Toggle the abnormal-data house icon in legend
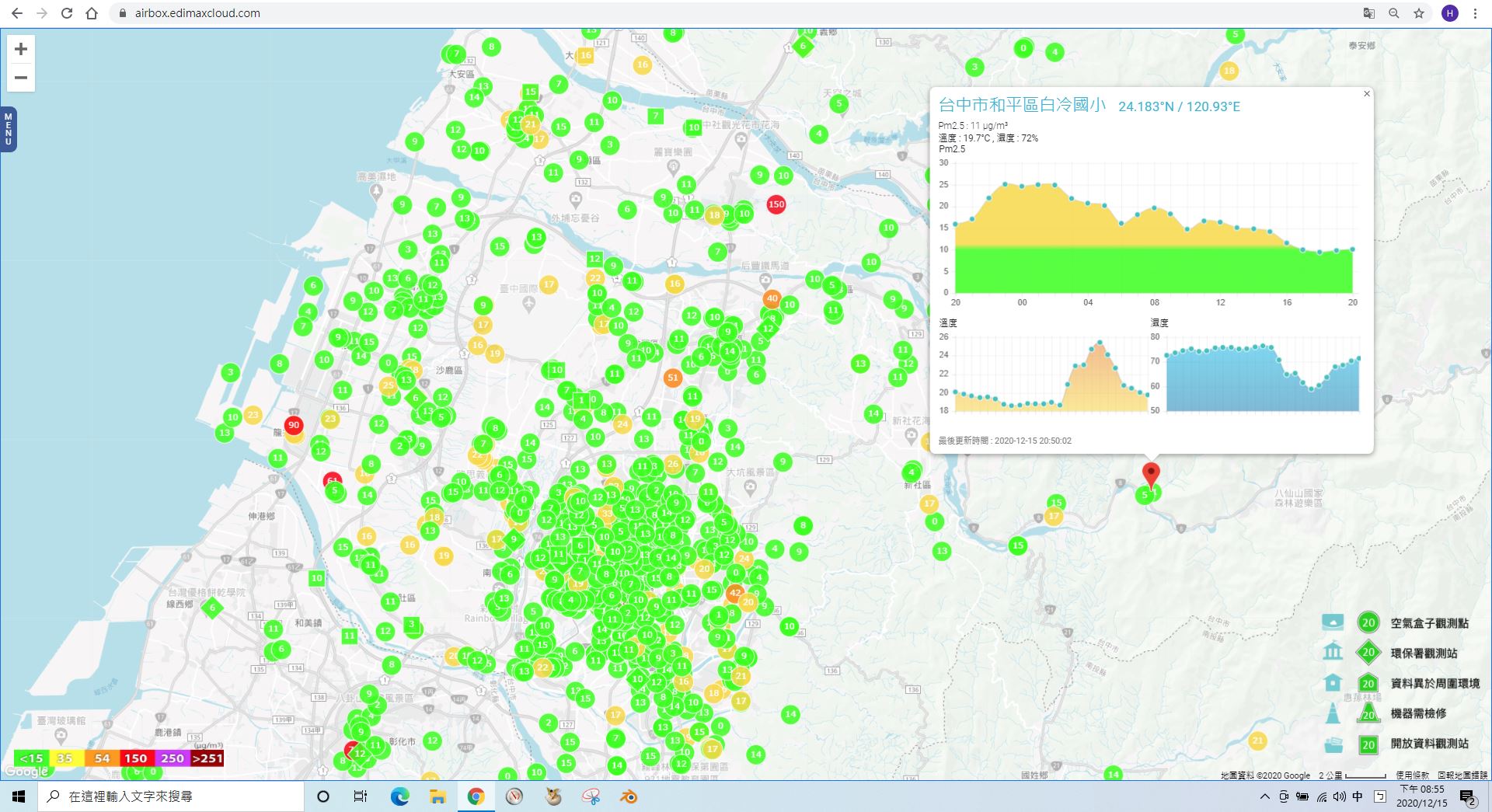Screen dimensions: 1492x812 (1333, 682)
